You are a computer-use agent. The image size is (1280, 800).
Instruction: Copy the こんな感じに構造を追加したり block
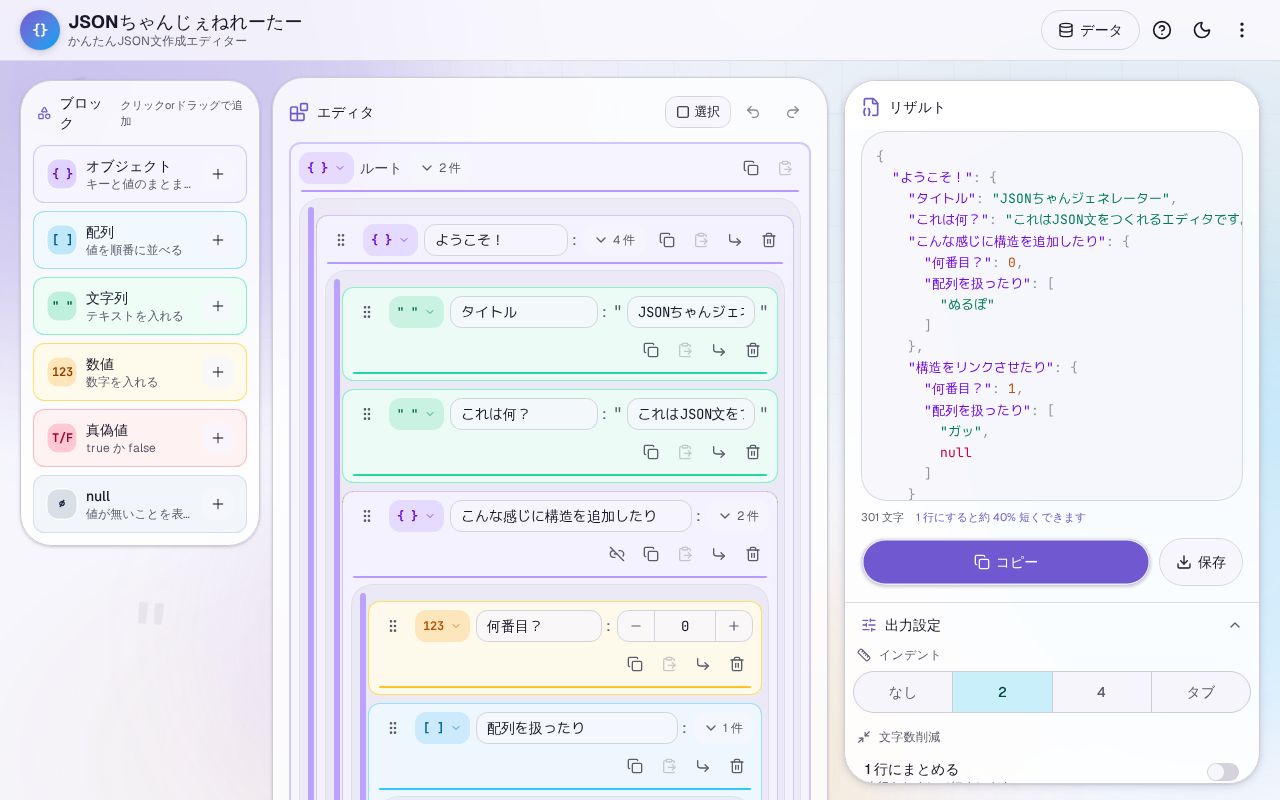pyautogui.click(x=651, y=554)
